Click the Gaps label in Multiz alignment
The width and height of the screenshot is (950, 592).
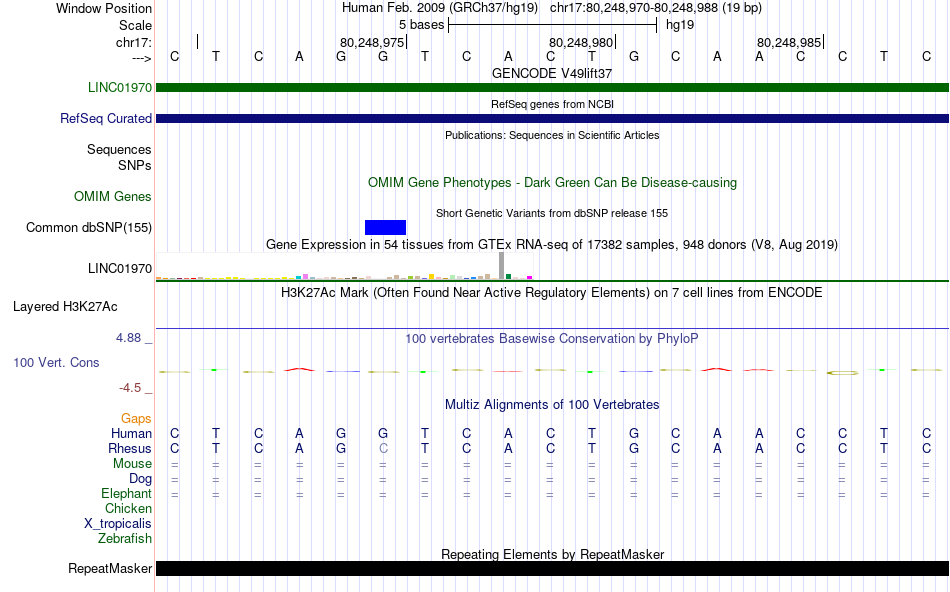pos(136,418)
